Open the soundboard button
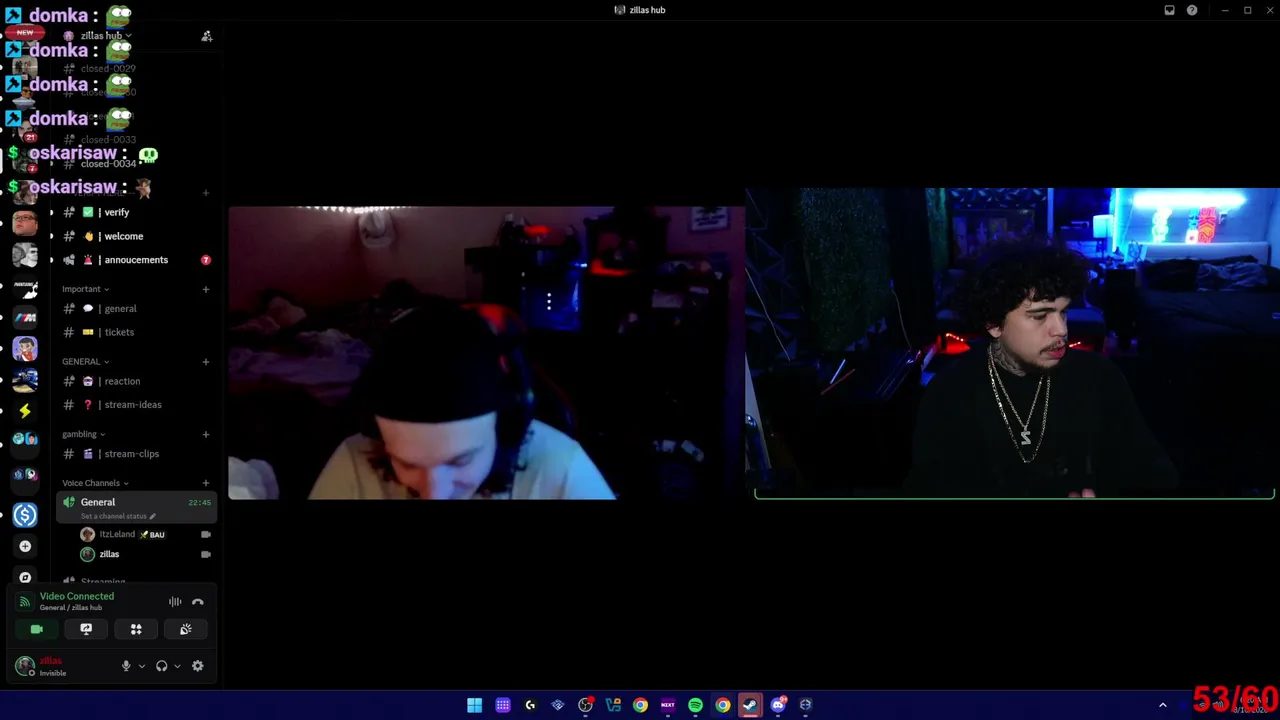 pyautogui.click(x=186, y=629)
